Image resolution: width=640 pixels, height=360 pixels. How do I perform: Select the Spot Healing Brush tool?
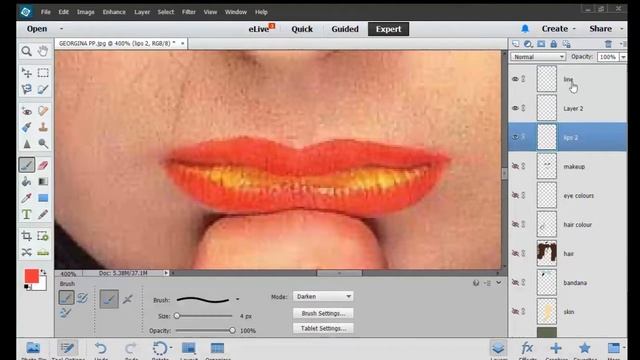(43, 111)
